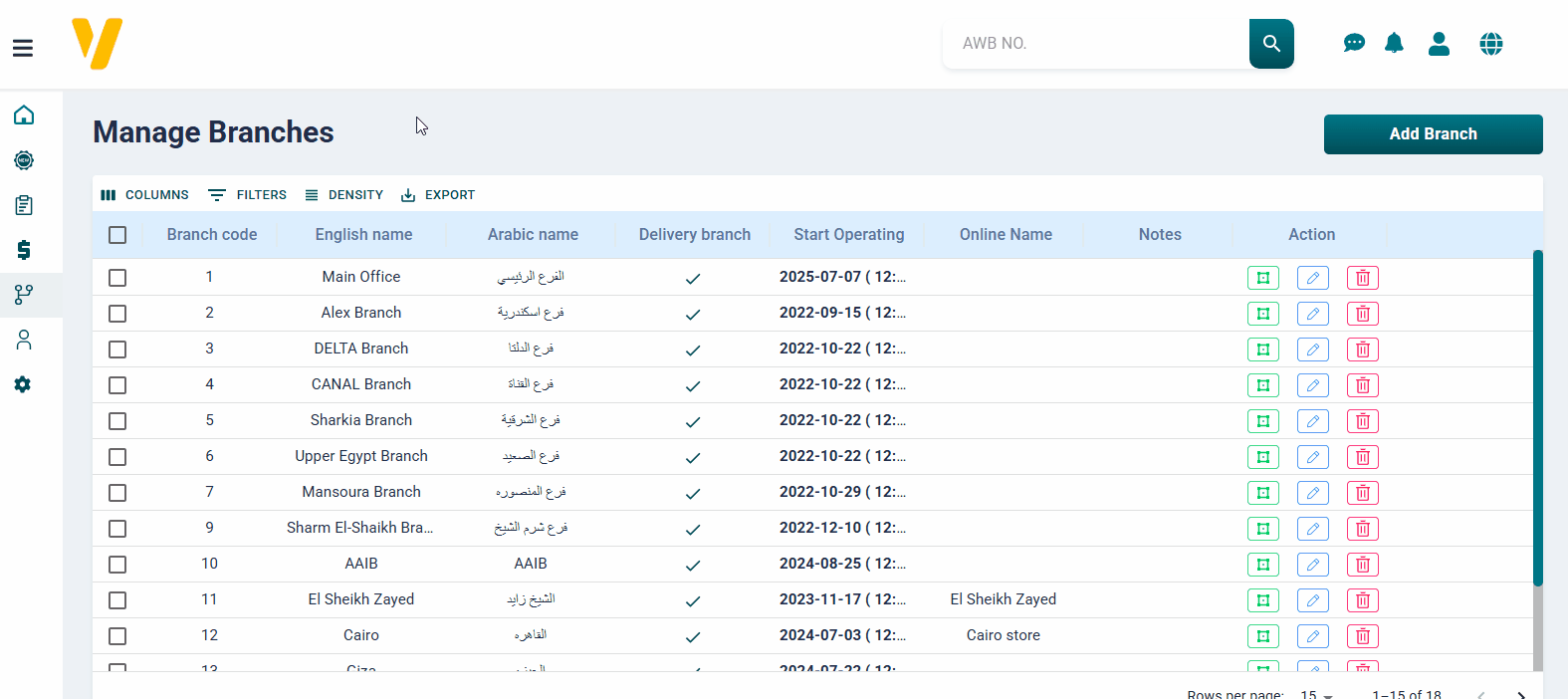Image resolution: width=1568 pixels, height=699 pixels.
Task: Open the hamburger navigation menu
Action: [x=23, y=48]
